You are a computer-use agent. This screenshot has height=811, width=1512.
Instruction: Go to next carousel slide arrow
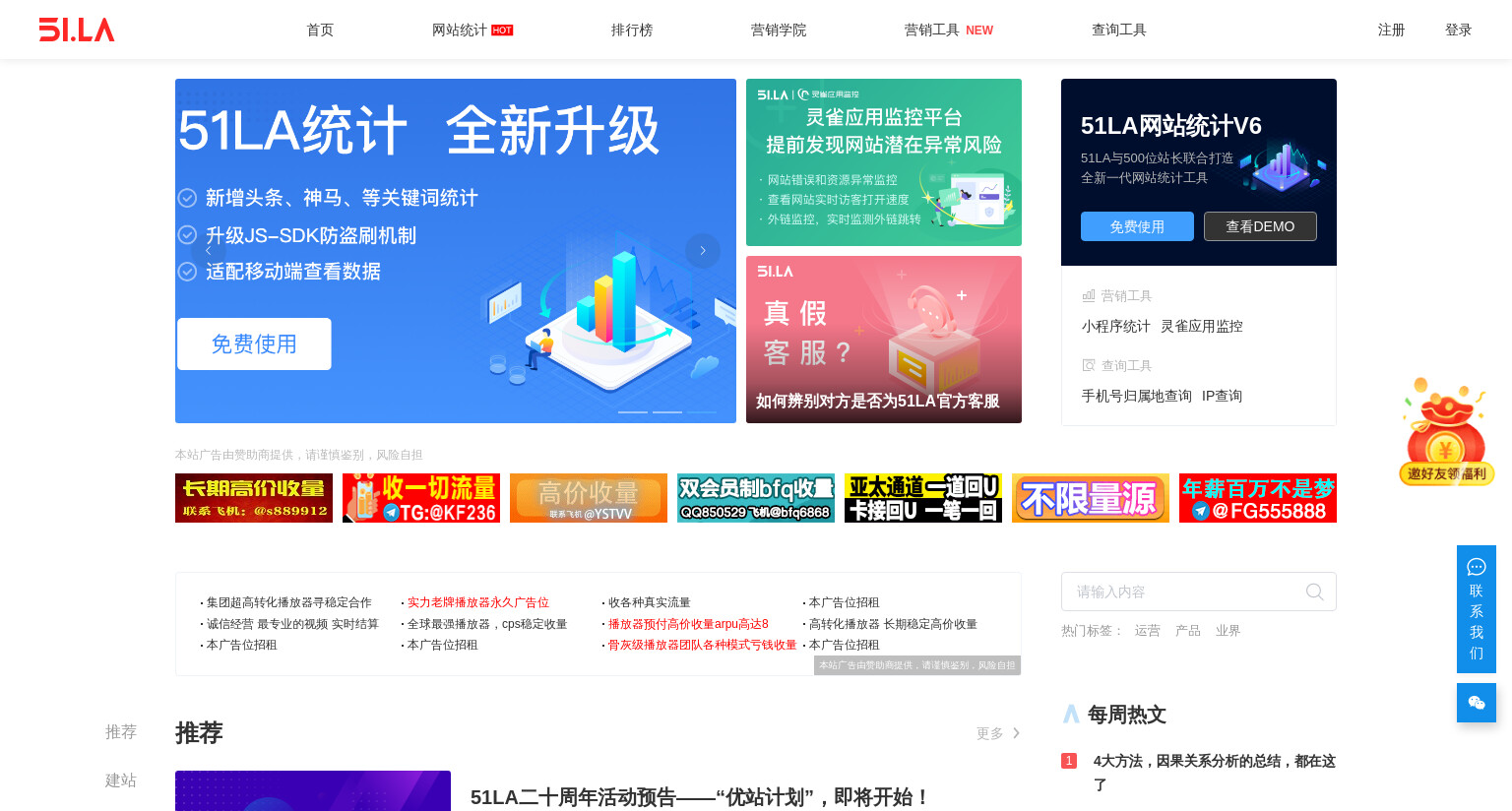coord(703,250)
